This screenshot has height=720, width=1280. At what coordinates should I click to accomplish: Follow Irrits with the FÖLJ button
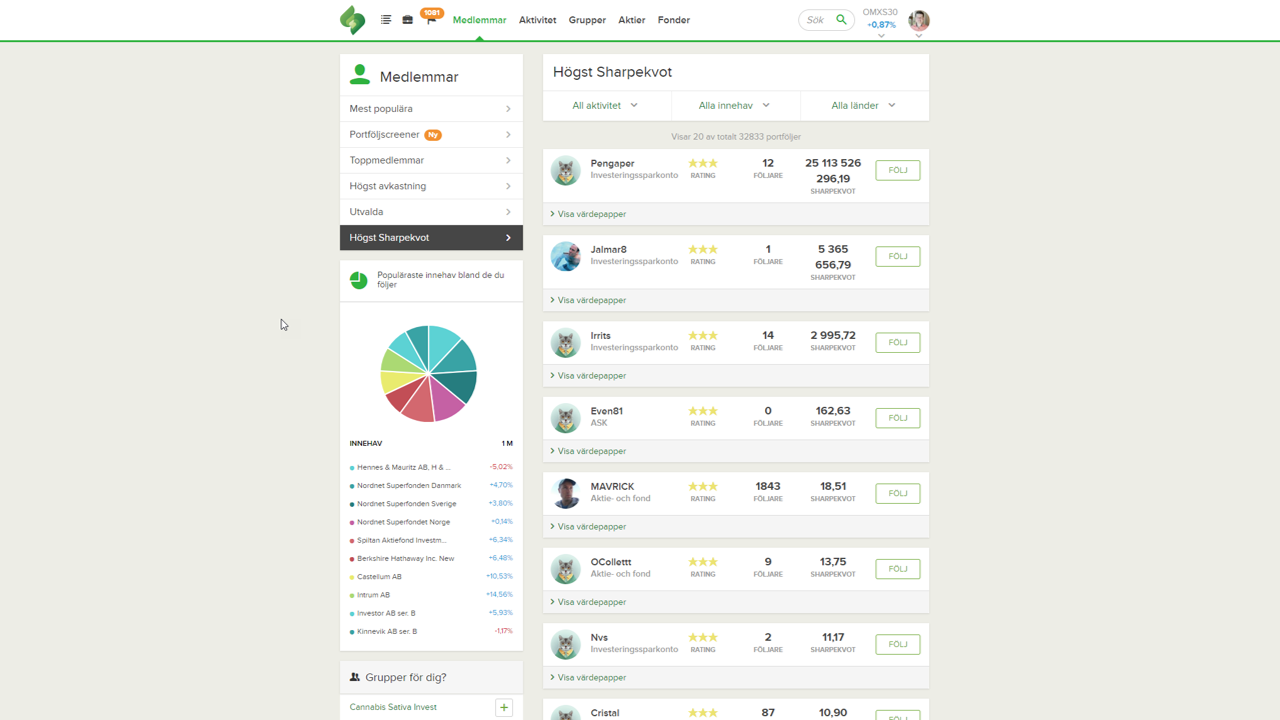[x=897, y=342]
